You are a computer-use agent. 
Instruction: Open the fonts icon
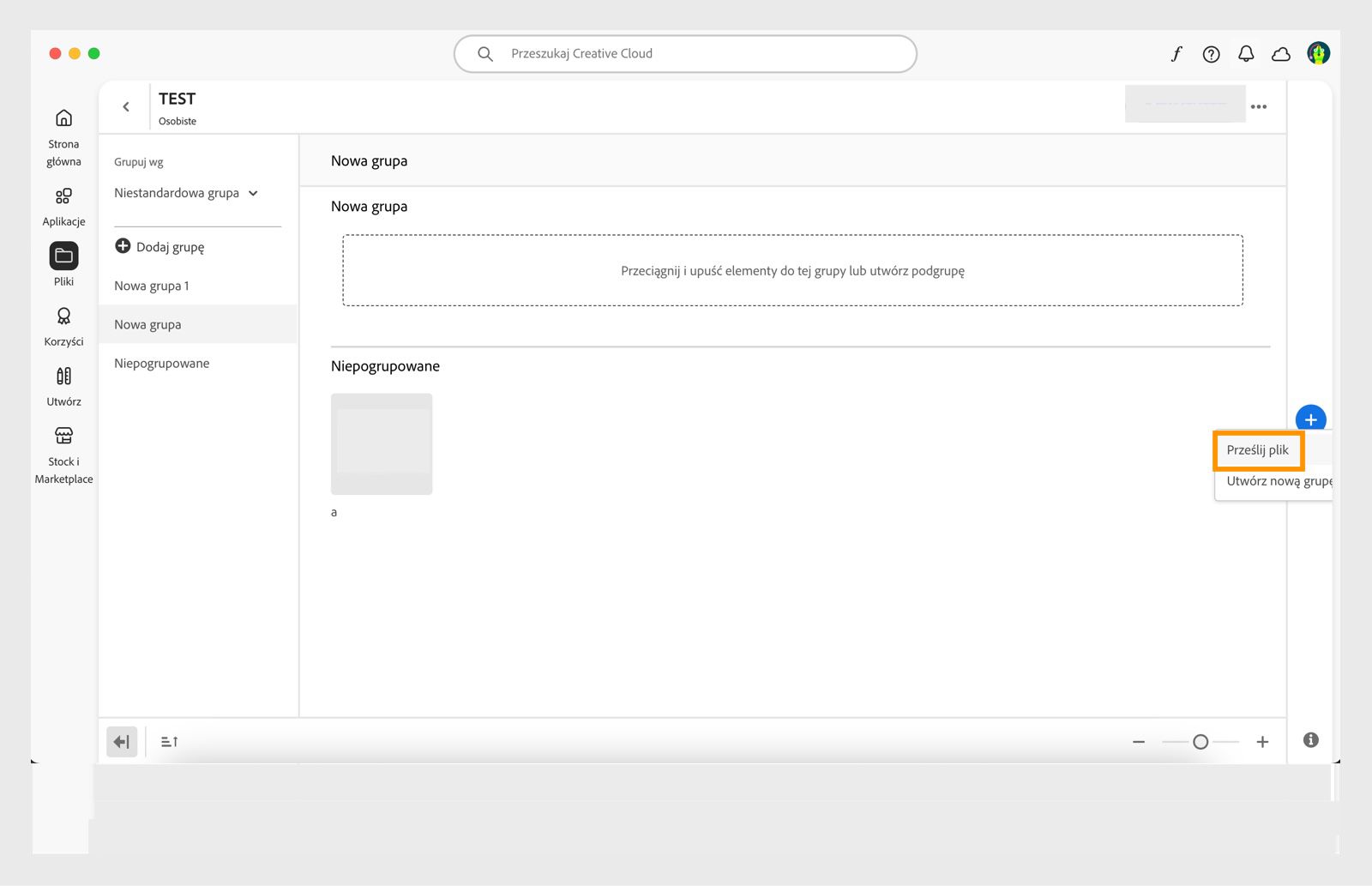pos(1176,54)
